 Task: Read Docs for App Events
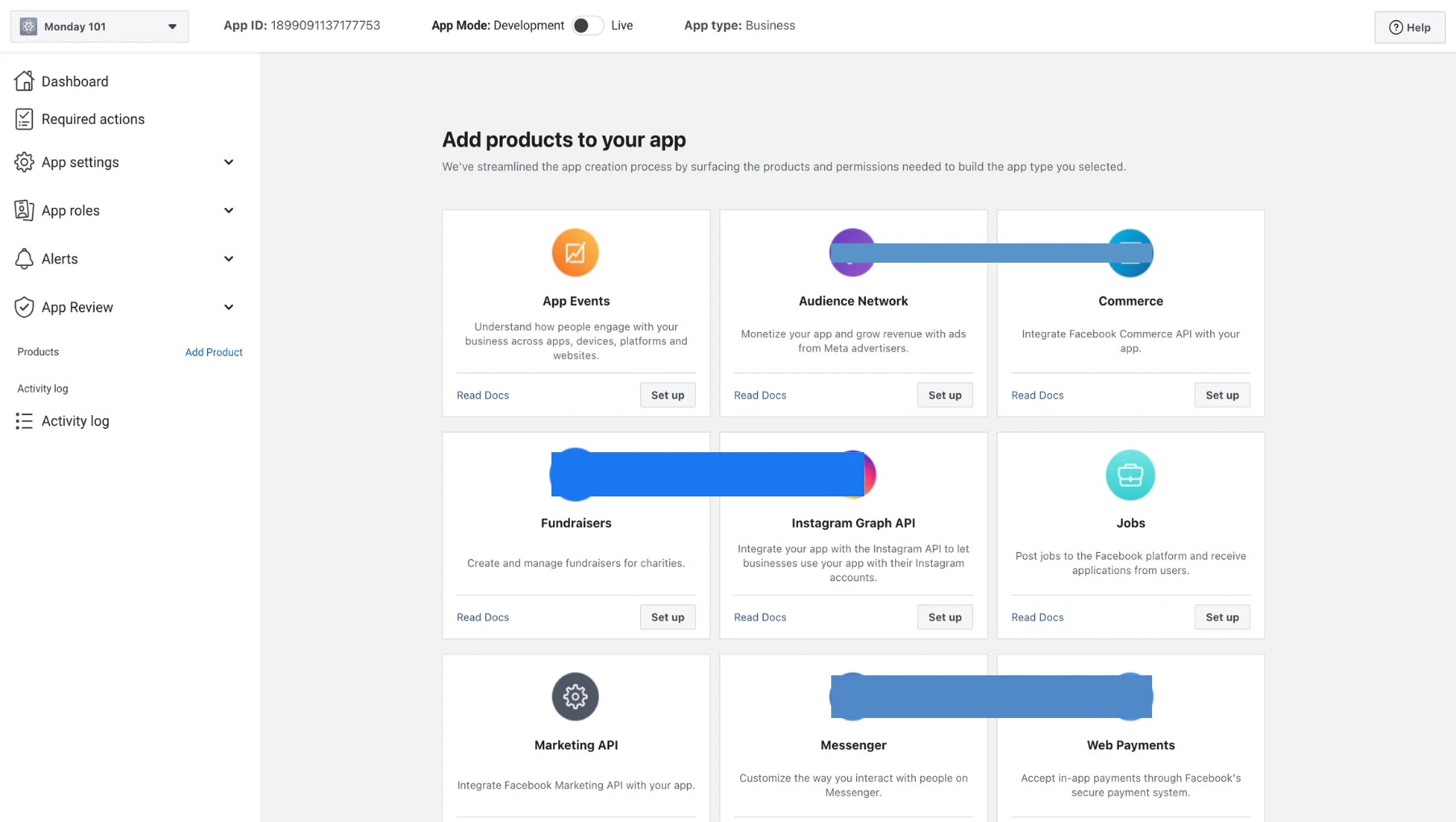tap(483, 395)
